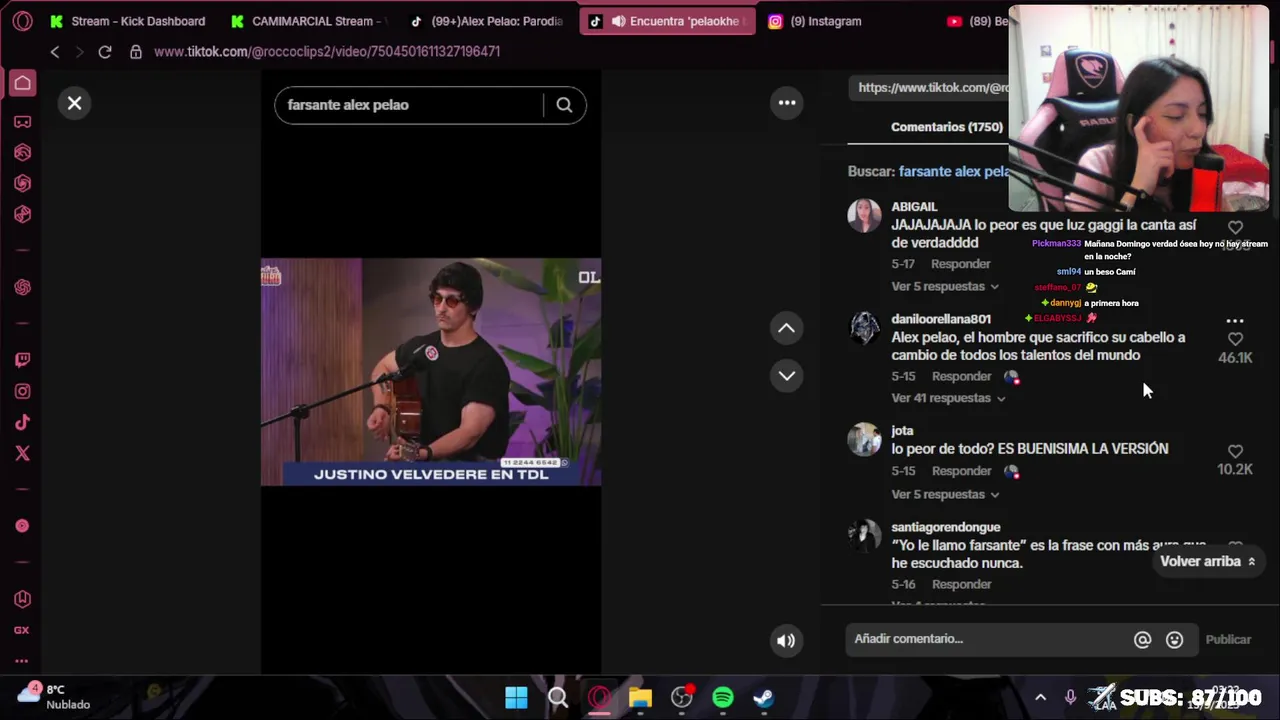This screenshot has height=720, width=1280.
Task: Open the emoji picker in the comment box
Action: [x=1174, y=640]
